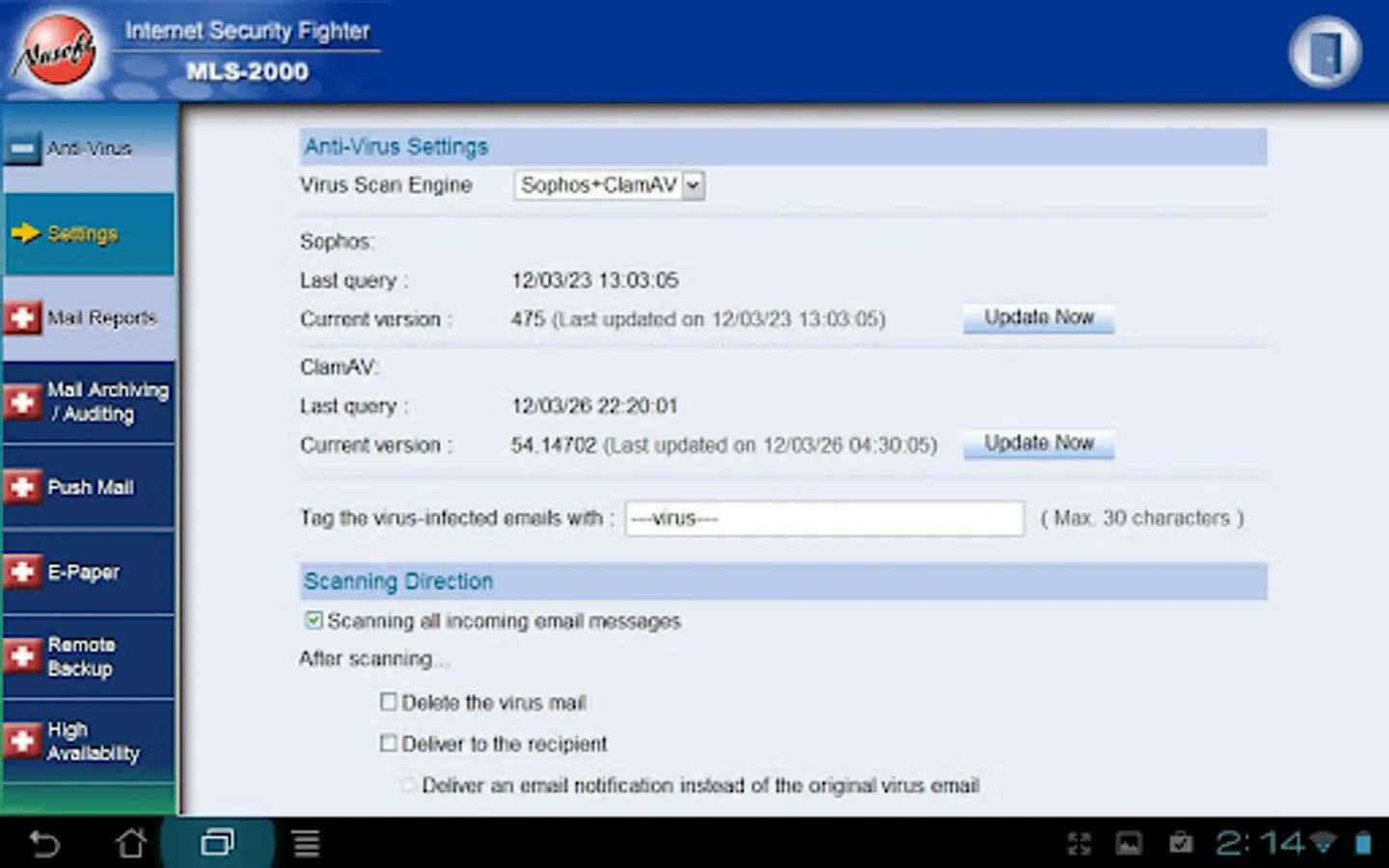The height and width of the screenshot is (868, 1389).
Task: Open Mail Reports menu item
Action: 101,317
